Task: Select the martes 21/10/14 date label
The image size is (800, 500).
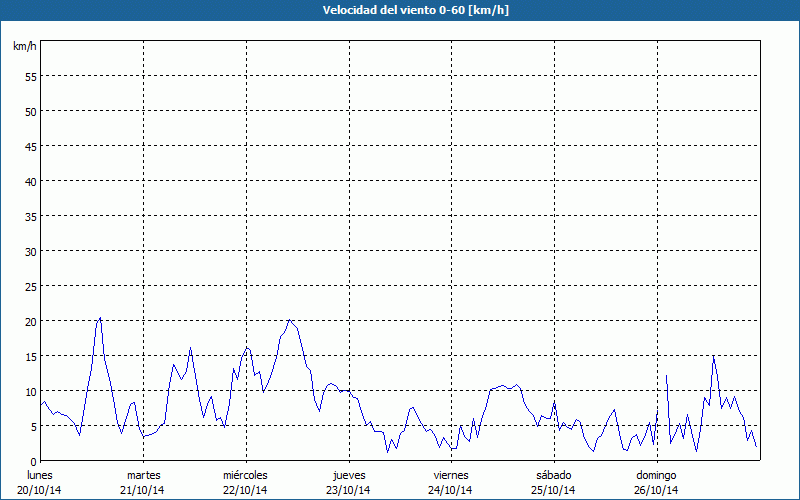Action: click(x=143, y=482)
